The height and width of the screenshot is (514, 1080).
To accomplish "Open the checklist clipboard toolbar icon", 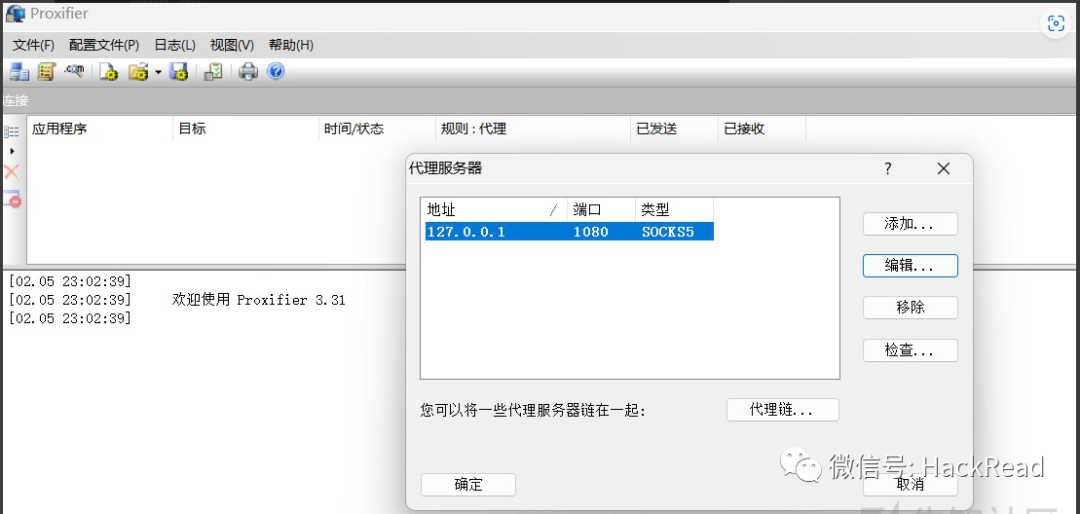I will 214,72.
